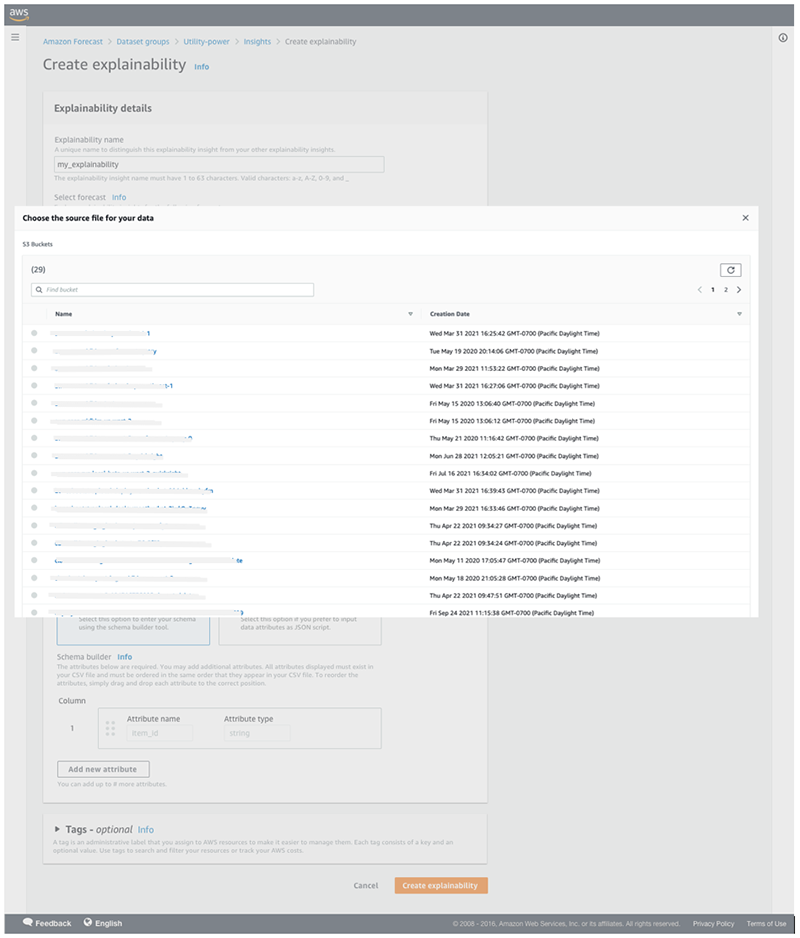Screen dimensions: 800x938
Task: Click the Create explainability button
Action: coord(441,885)
